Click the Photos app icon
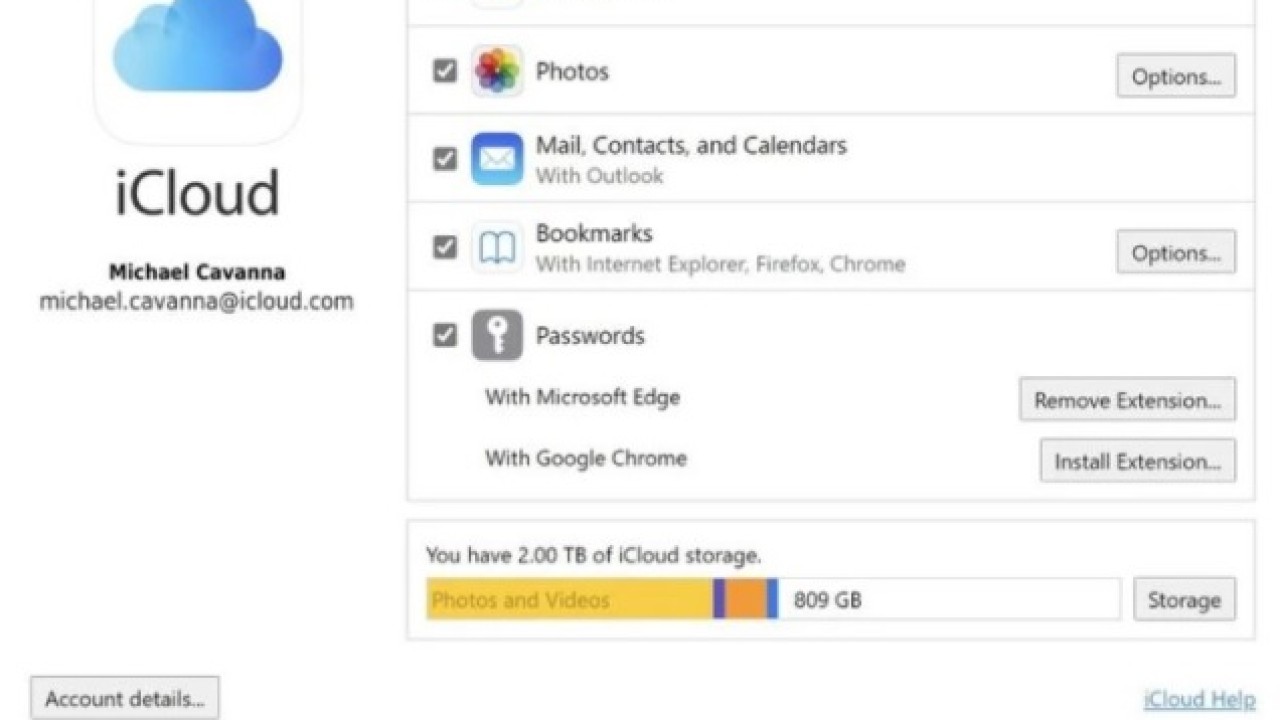This screenshot has height=720, width=1280. tap(497, 71)
